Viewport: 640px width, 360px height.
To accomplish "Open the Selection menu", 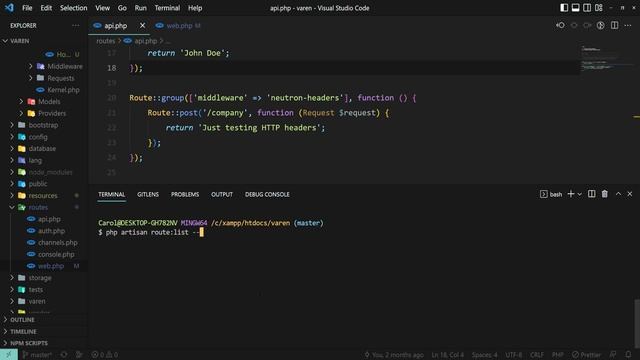I will tap(73, 8).
